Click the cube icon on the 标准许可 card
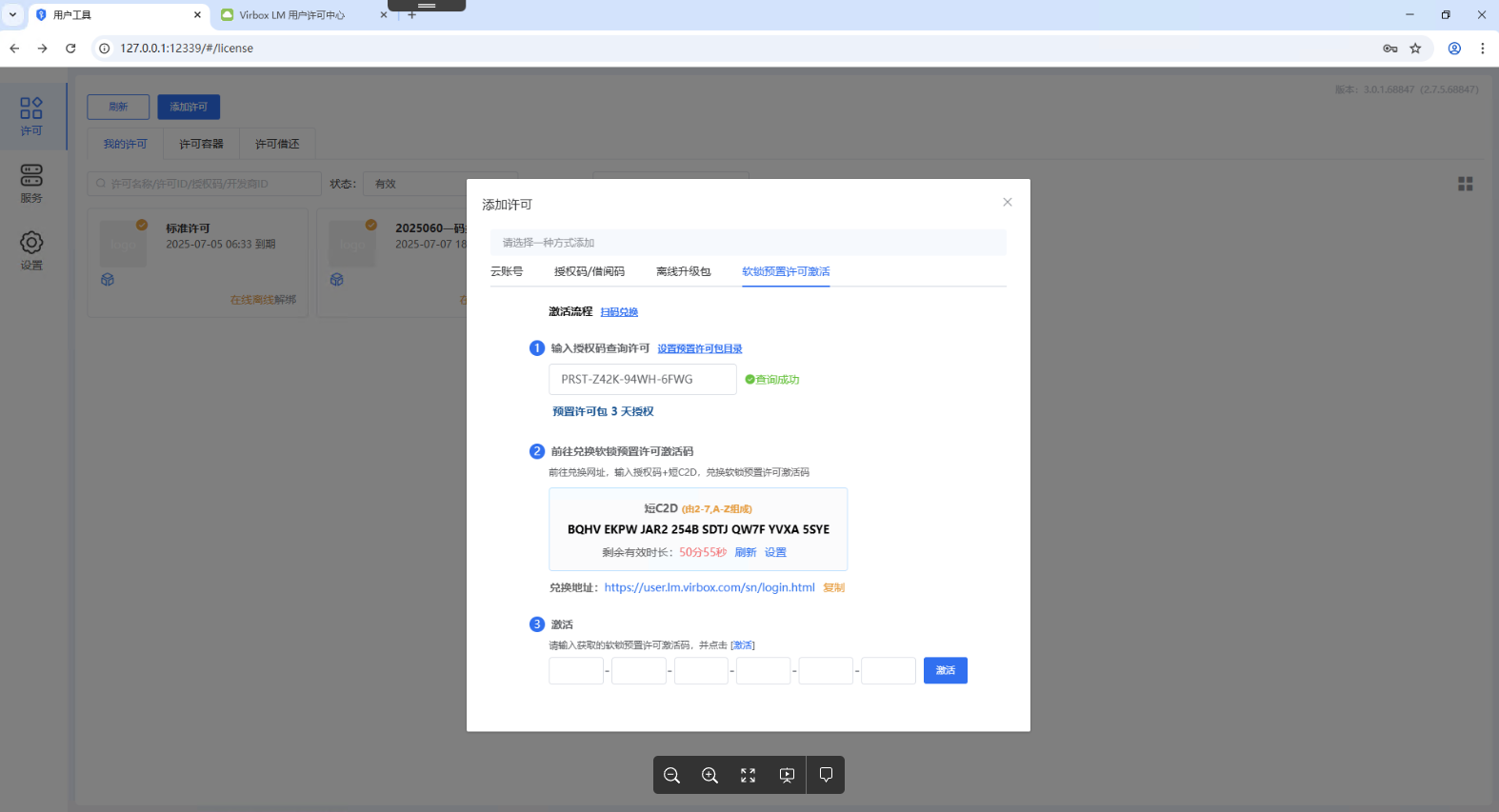Viewport: 1499px width, 812px height. pyautogui.click(x=108, y=280)
